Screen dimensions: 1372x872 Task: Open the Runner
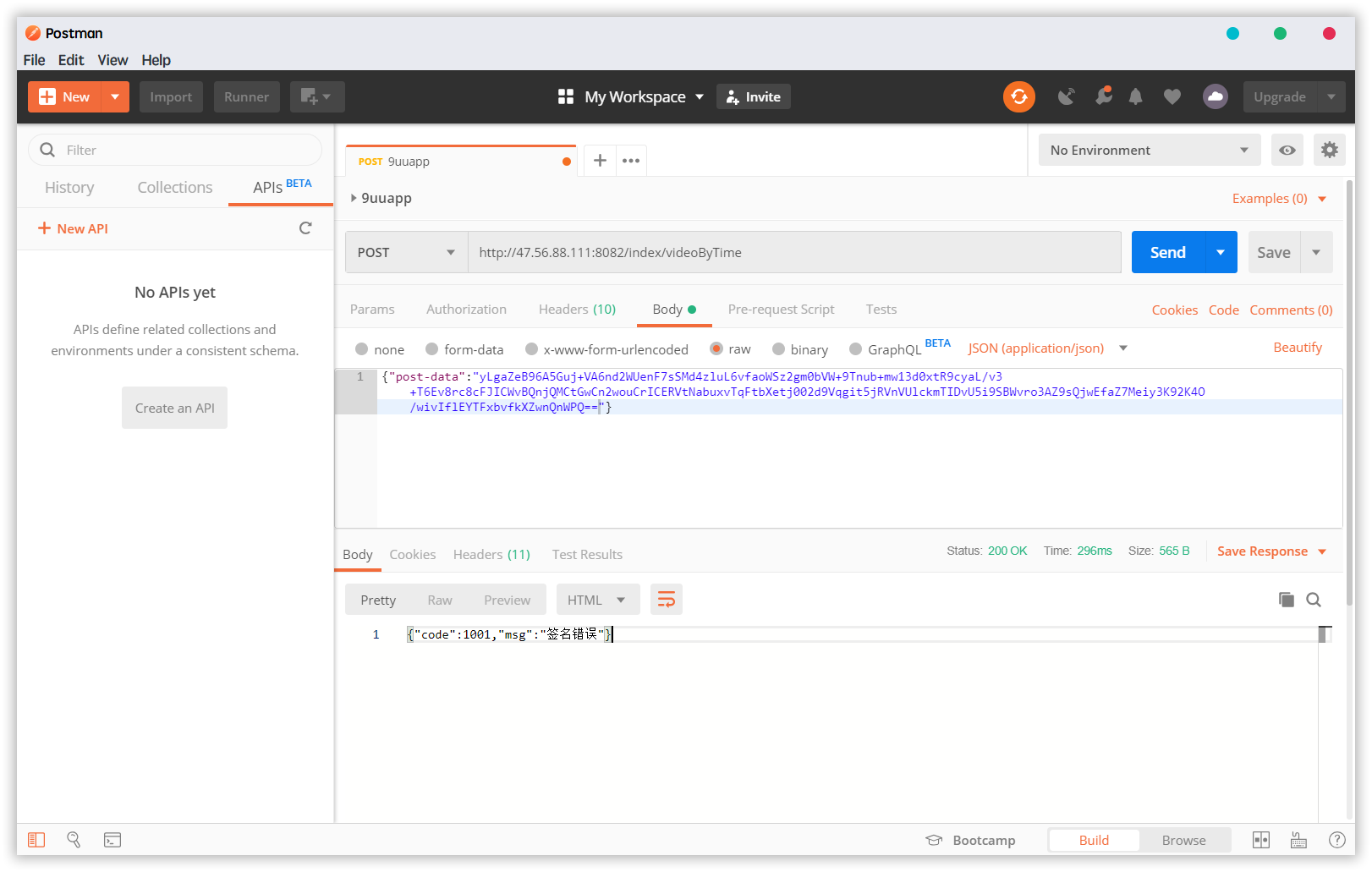pyautogui.click(x=246, y=96)
